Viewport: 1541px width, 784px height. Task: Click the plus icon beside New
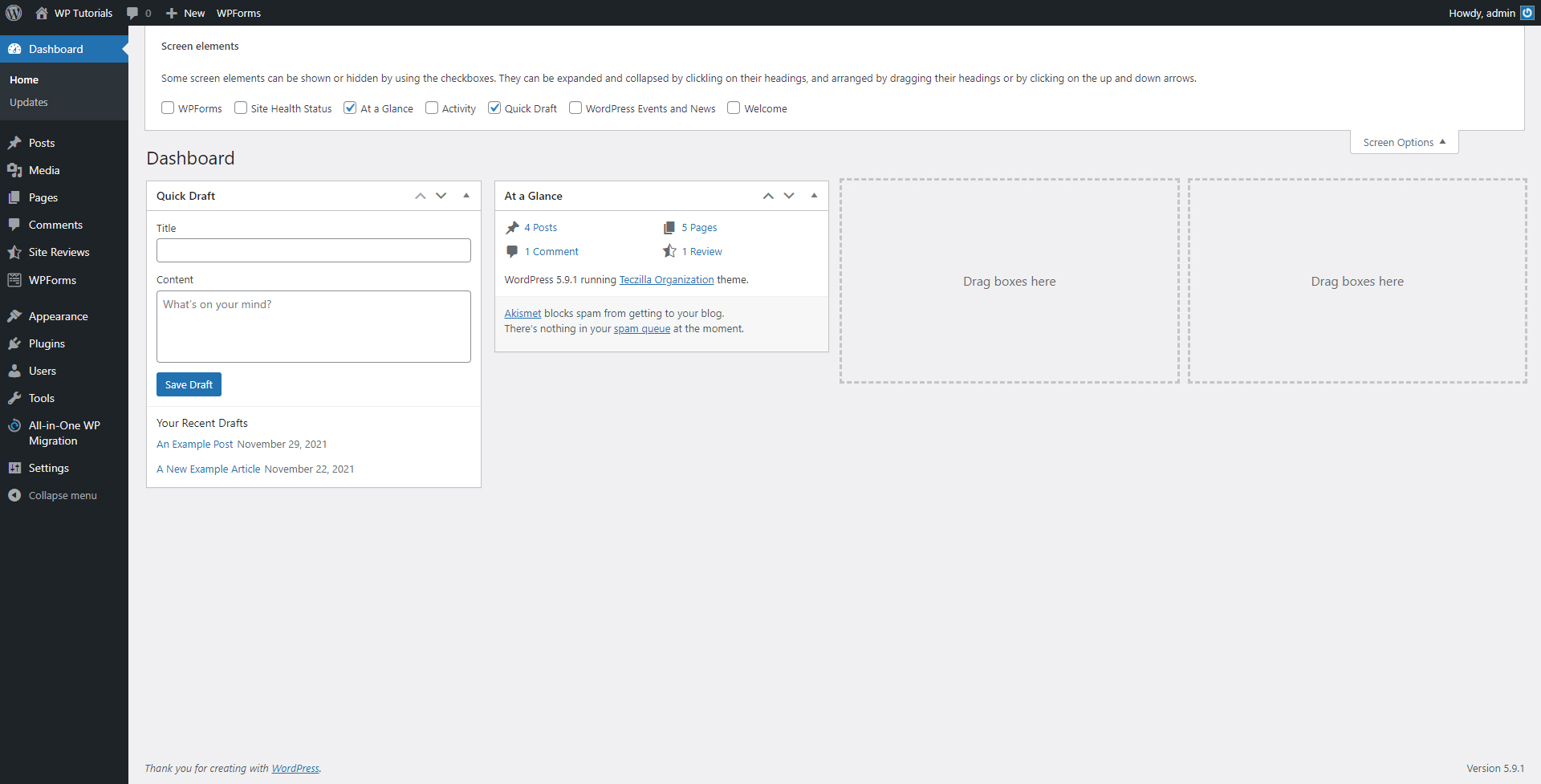coord(171,13)
